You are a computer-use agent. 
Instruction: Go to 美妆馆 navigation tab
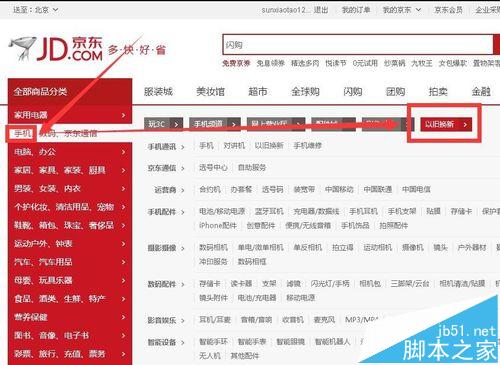(x=210, y=91)
